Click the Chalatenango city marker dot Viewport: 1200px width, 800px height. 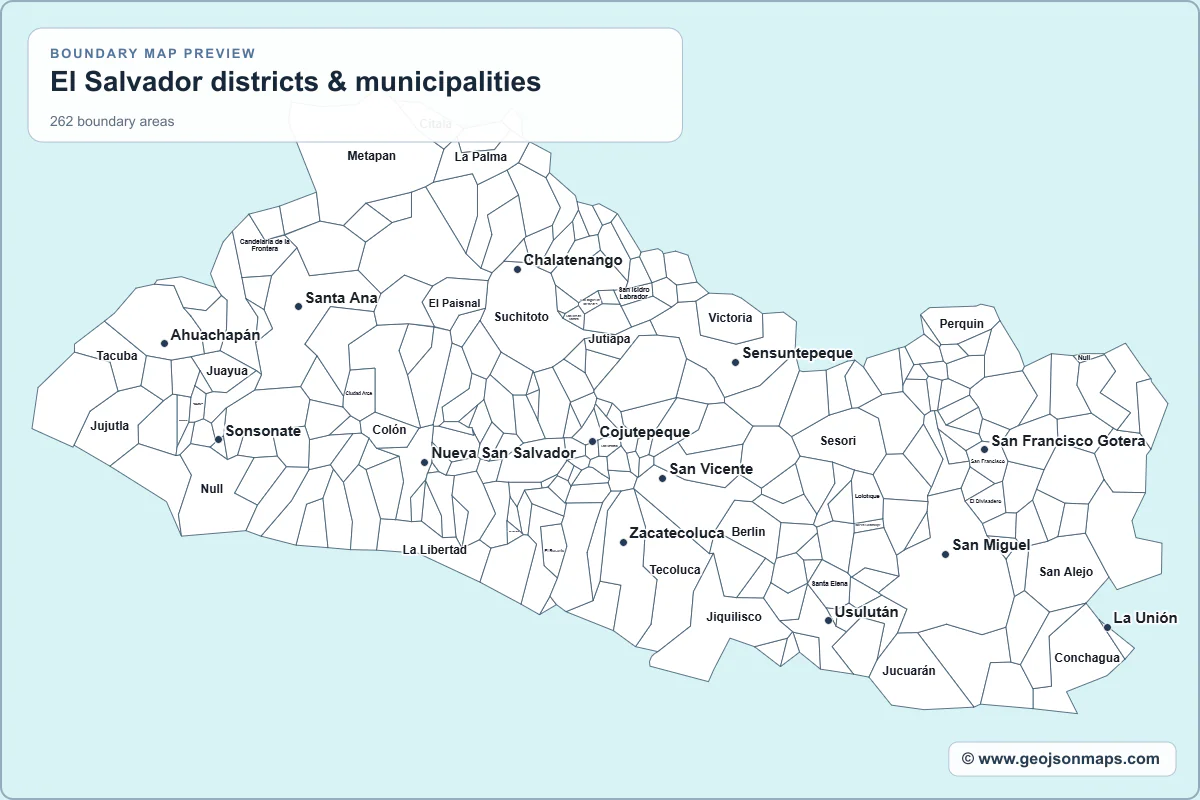(x=517, y=269)
